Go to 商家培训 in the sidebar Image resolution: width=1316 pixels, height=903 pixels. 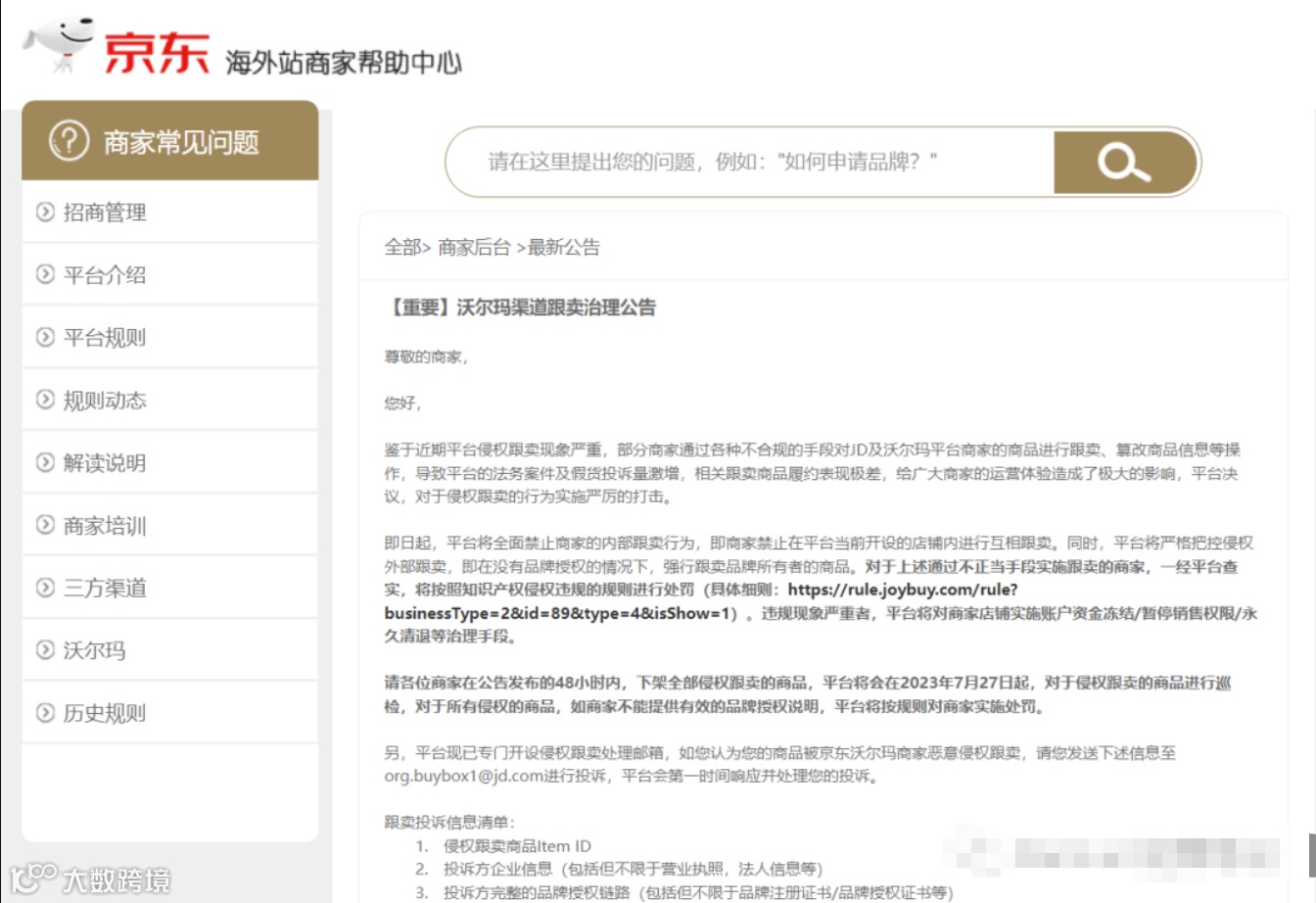click(x=170, y=525)
